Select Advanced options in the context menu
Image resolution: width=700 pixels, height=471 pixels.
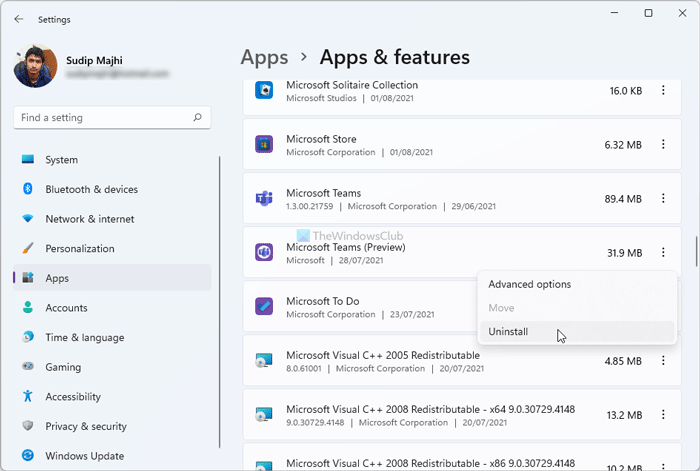point(529,284)
